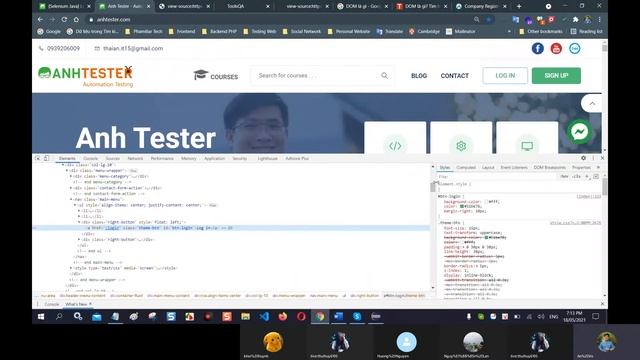Open the Lighthouse tab in DevTools
The width and height of the screenshot is (640, 360).
click(x=268, y=158)
